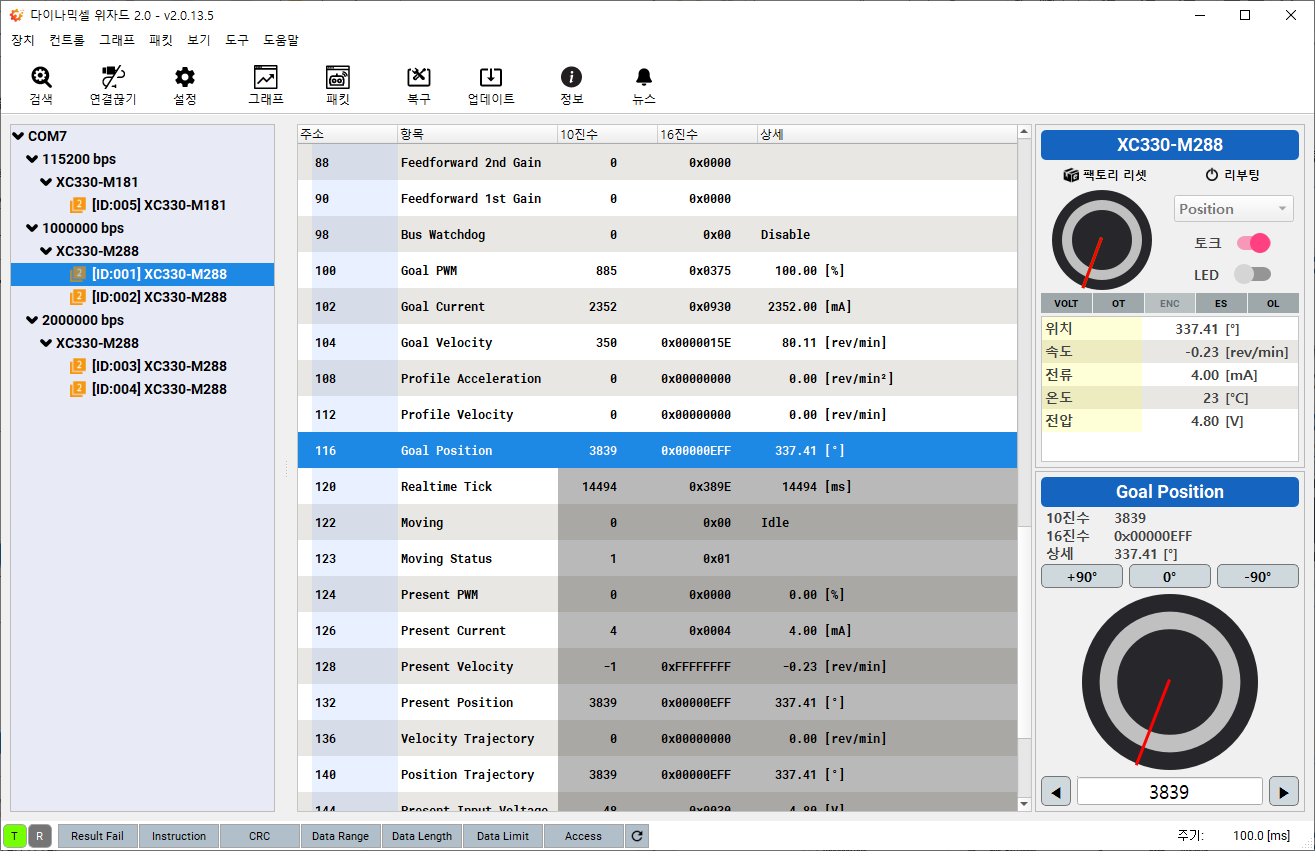Disable the 토크 torque toggle
Image resolution: width=1315 pixels, height=851 pixels.
coord(1253,243)
